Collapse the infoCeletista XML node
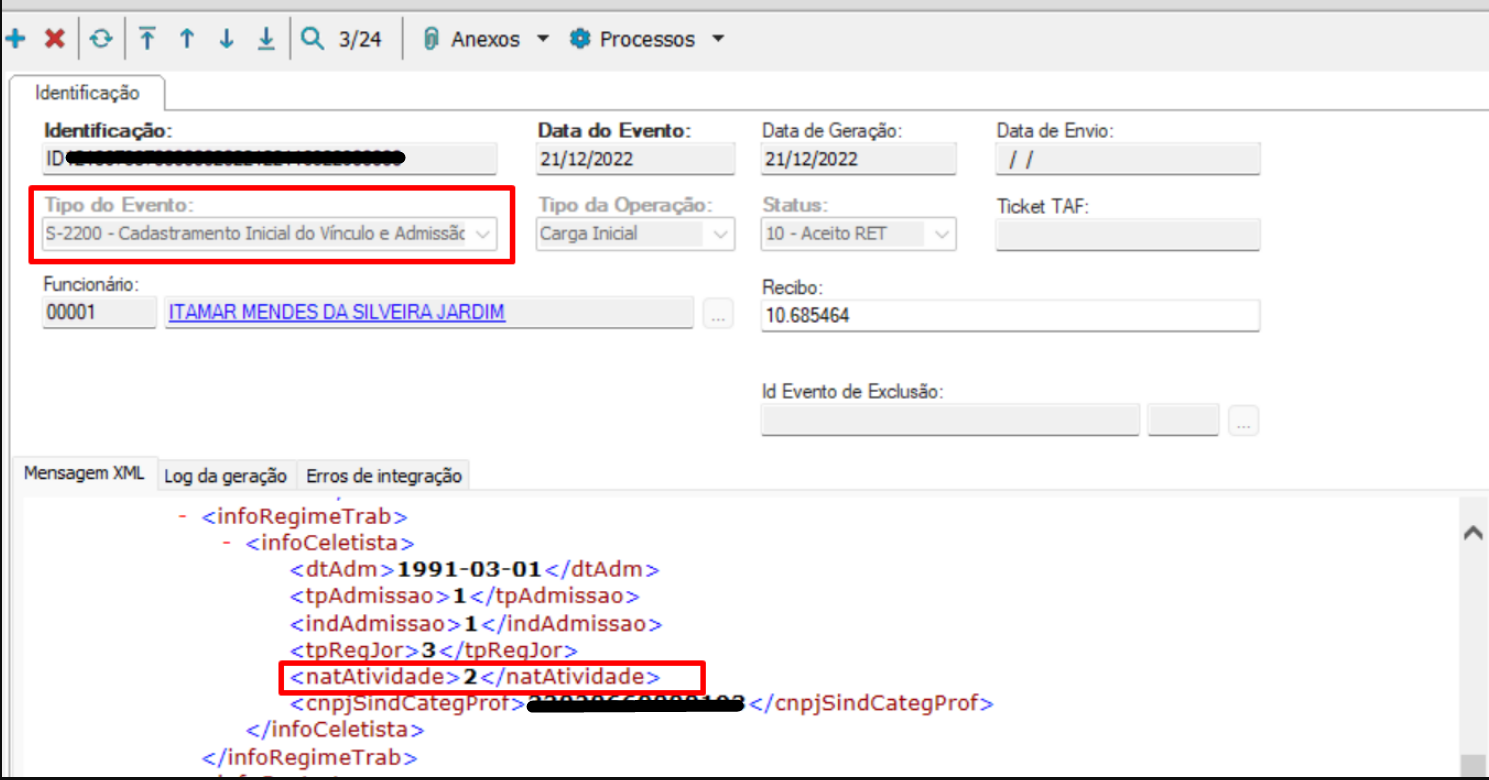1489x780 pixels. coord(227,543)
